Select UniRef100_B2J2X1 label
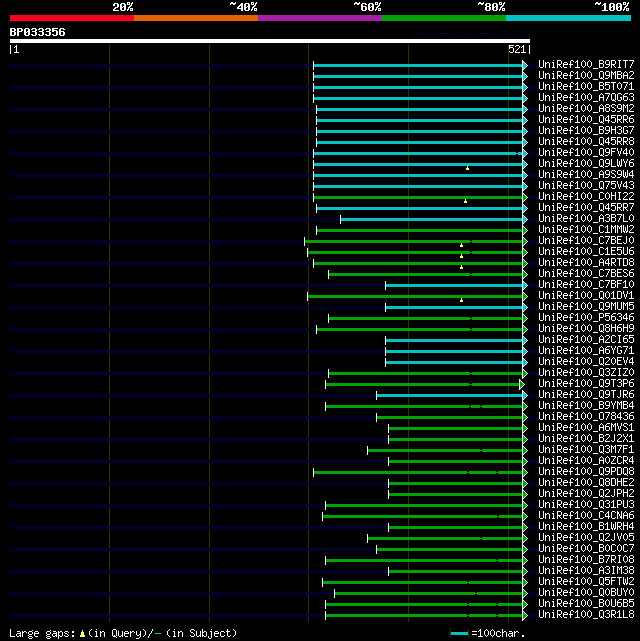 pos(586,439)
